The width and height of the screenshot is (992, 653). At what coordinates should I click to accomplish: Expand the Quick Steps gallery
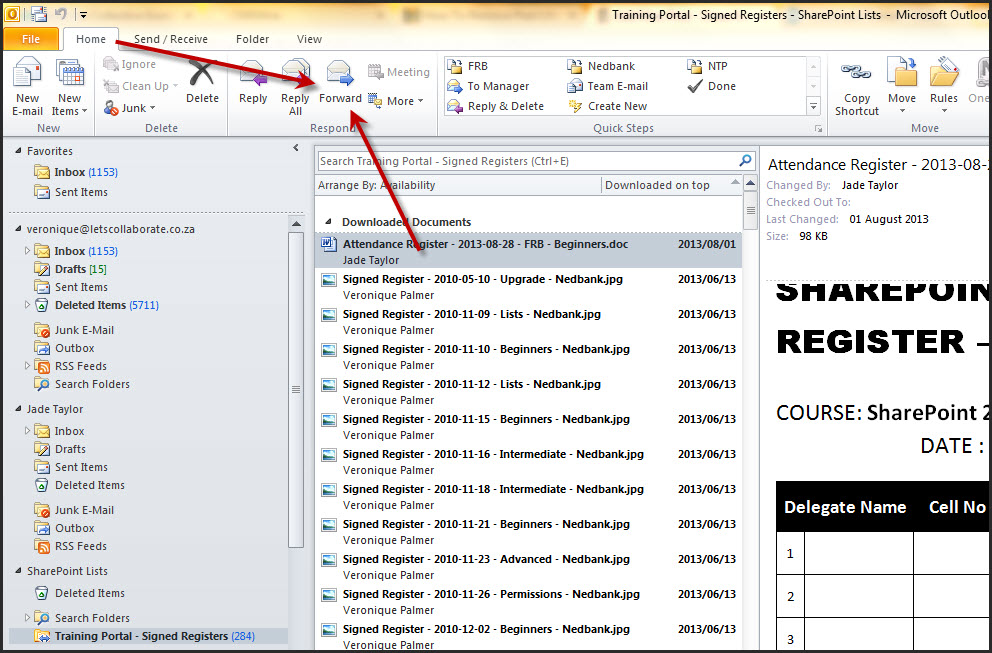coord(813,106)
